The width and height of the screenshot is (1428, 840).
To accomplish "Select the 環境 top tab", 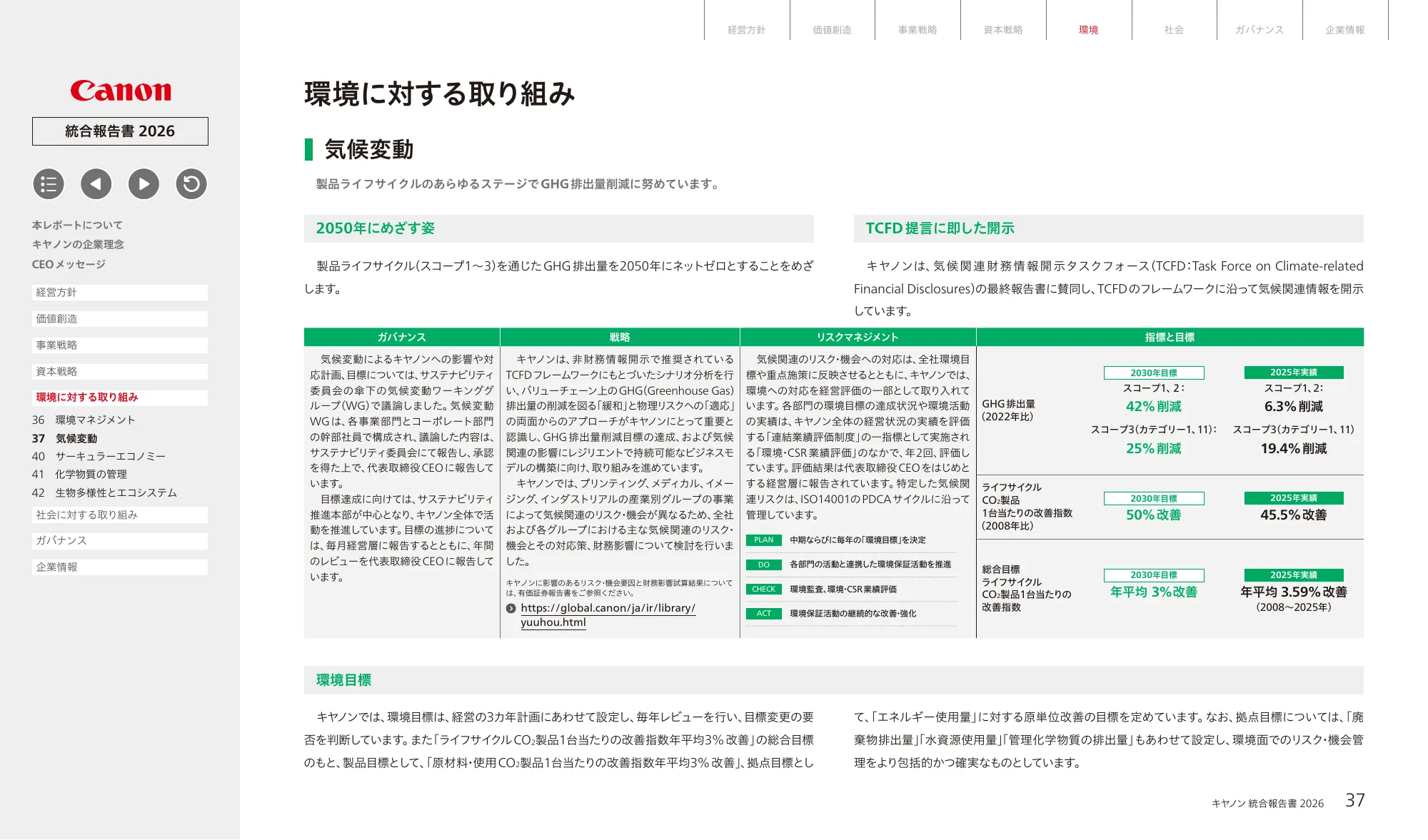I will coord(1089,29).
